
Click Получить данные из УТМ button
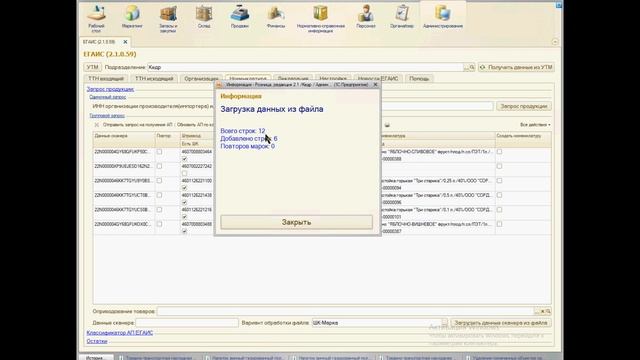point(516,67)
